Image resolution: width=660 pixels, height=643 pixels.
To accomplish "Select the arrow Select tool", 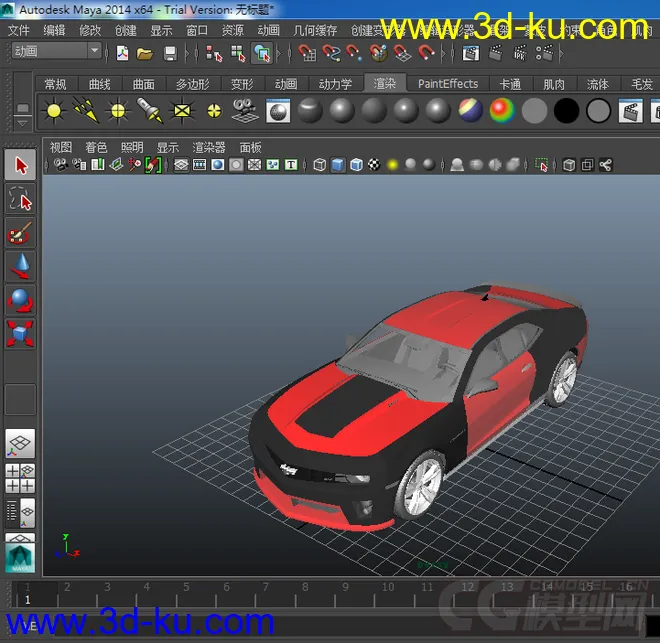I will click(x=20, y=166).
